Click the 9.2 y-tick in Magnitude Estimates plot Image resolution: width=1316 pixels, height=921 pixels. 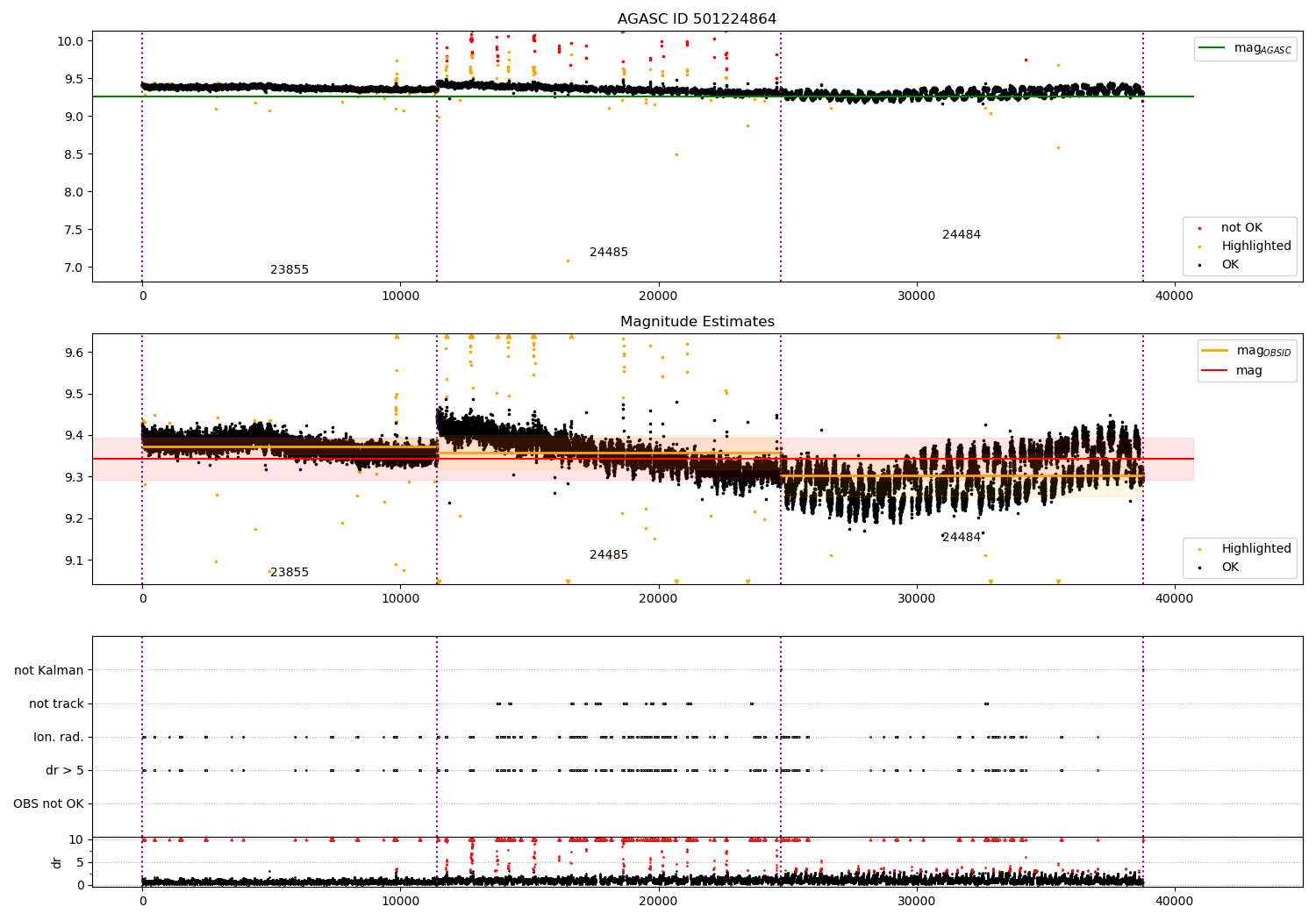[74, 519]
